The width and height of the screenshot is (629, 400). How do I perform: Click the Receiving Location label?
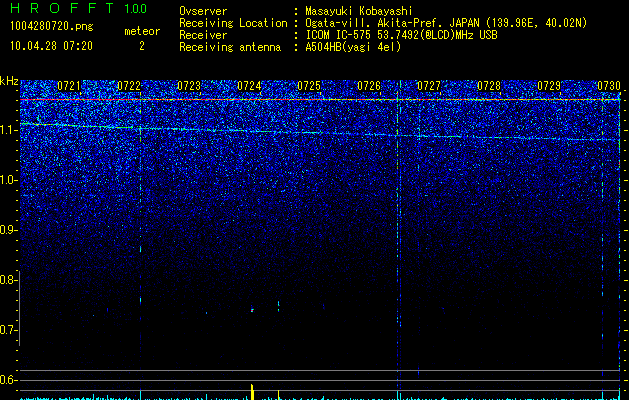pyautogui.click(x=233, y=23)
